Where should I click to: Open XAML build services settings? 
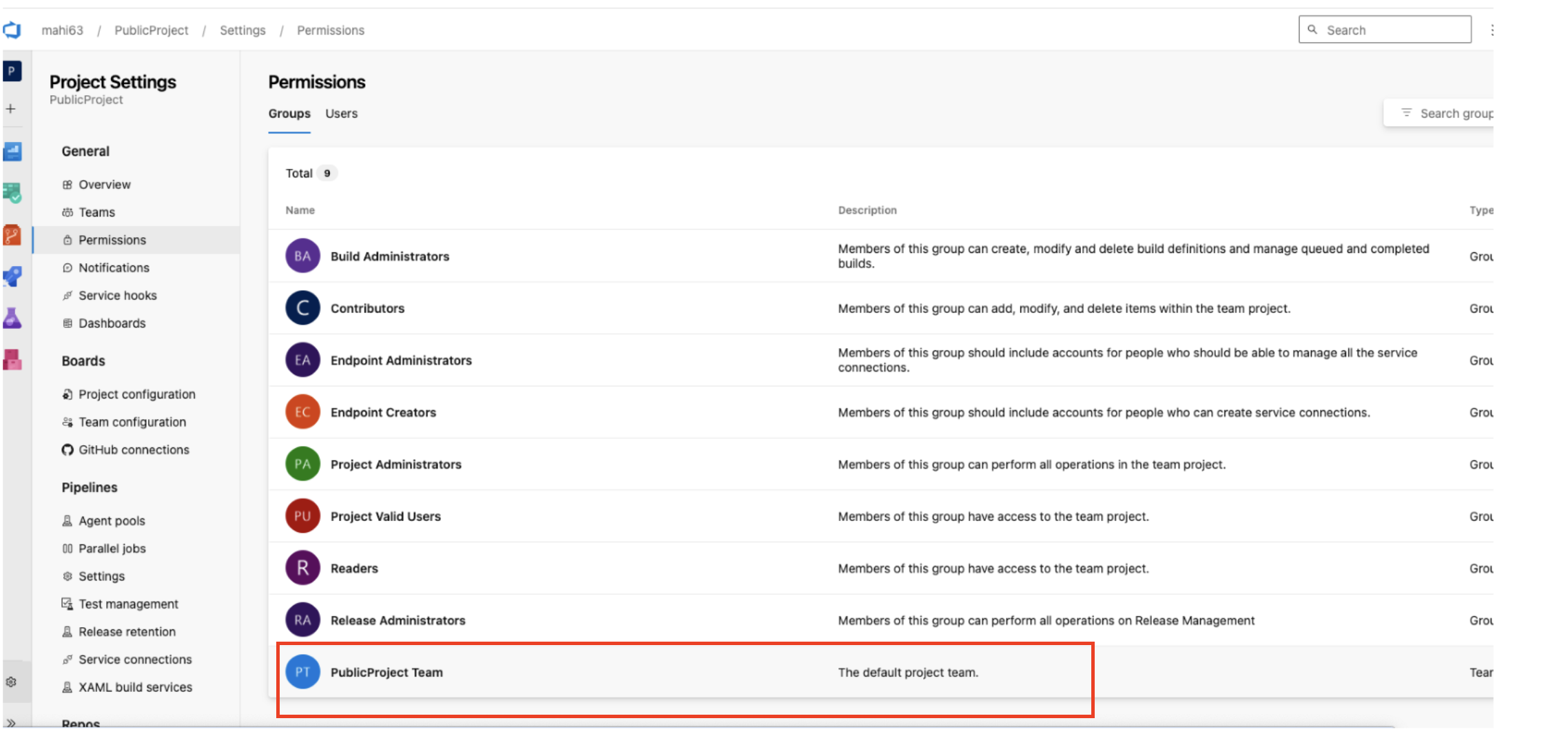click(135, 687)
